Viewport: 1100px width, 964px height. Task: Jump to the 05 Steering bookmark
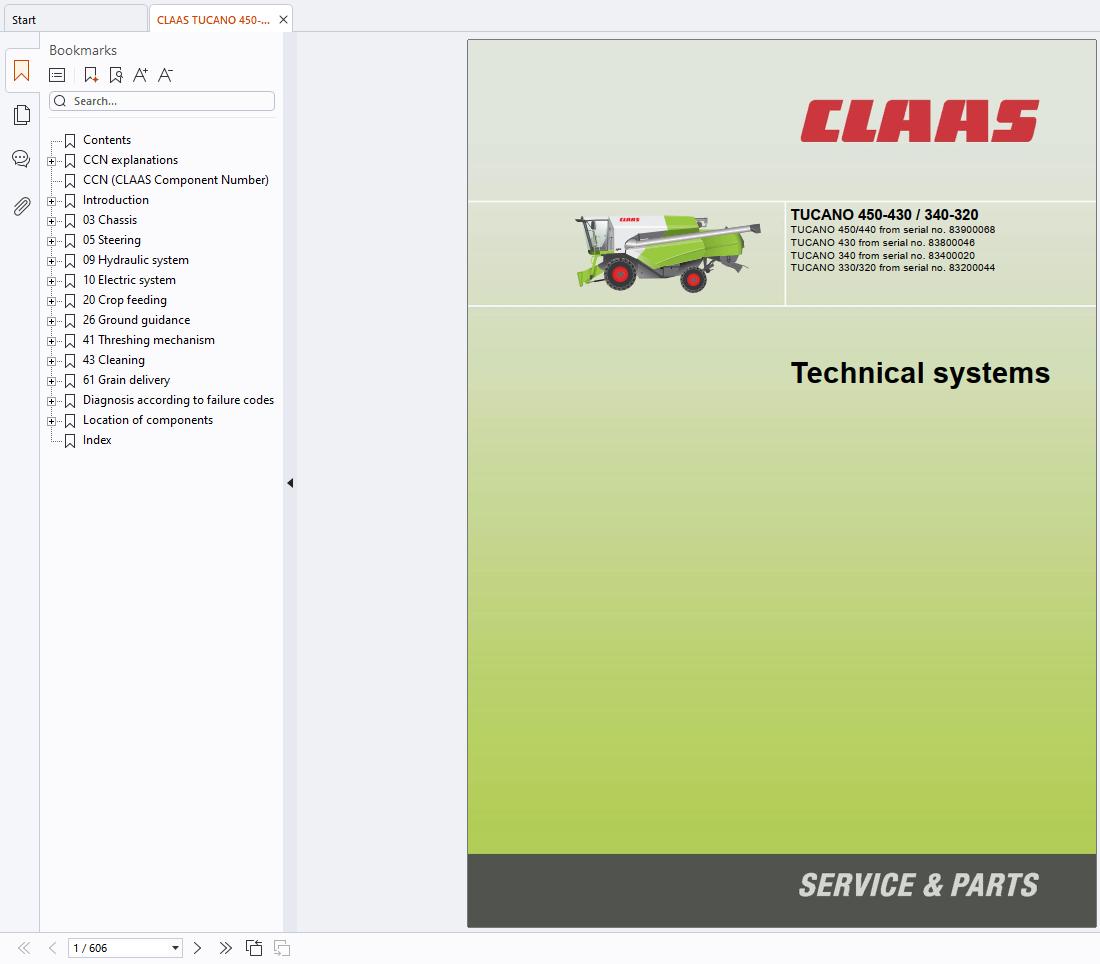pyautogui.click(x=112, y=240)
